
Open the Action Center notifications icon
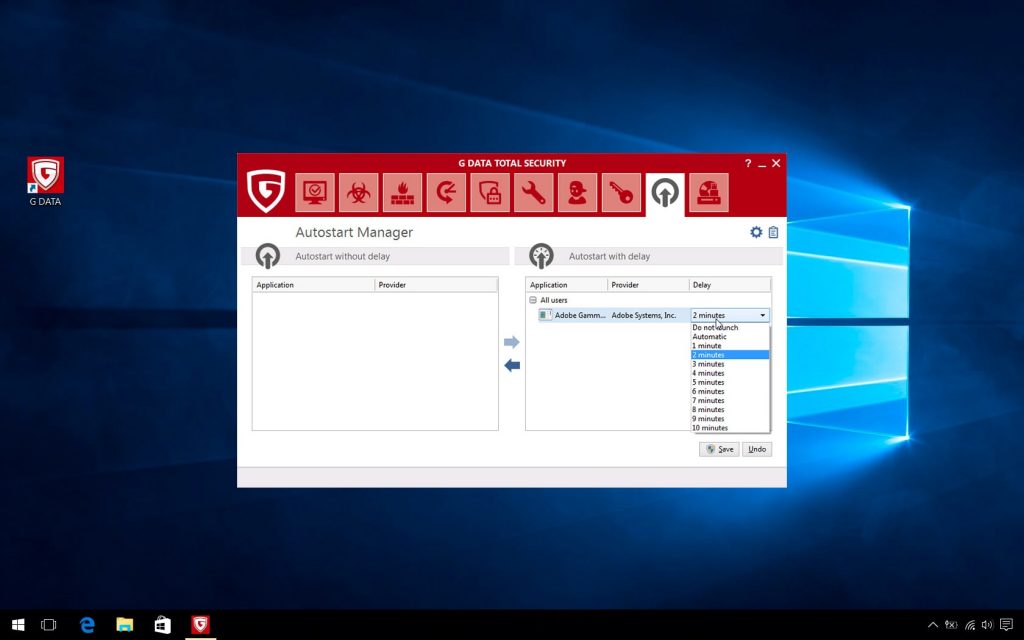1006,625
